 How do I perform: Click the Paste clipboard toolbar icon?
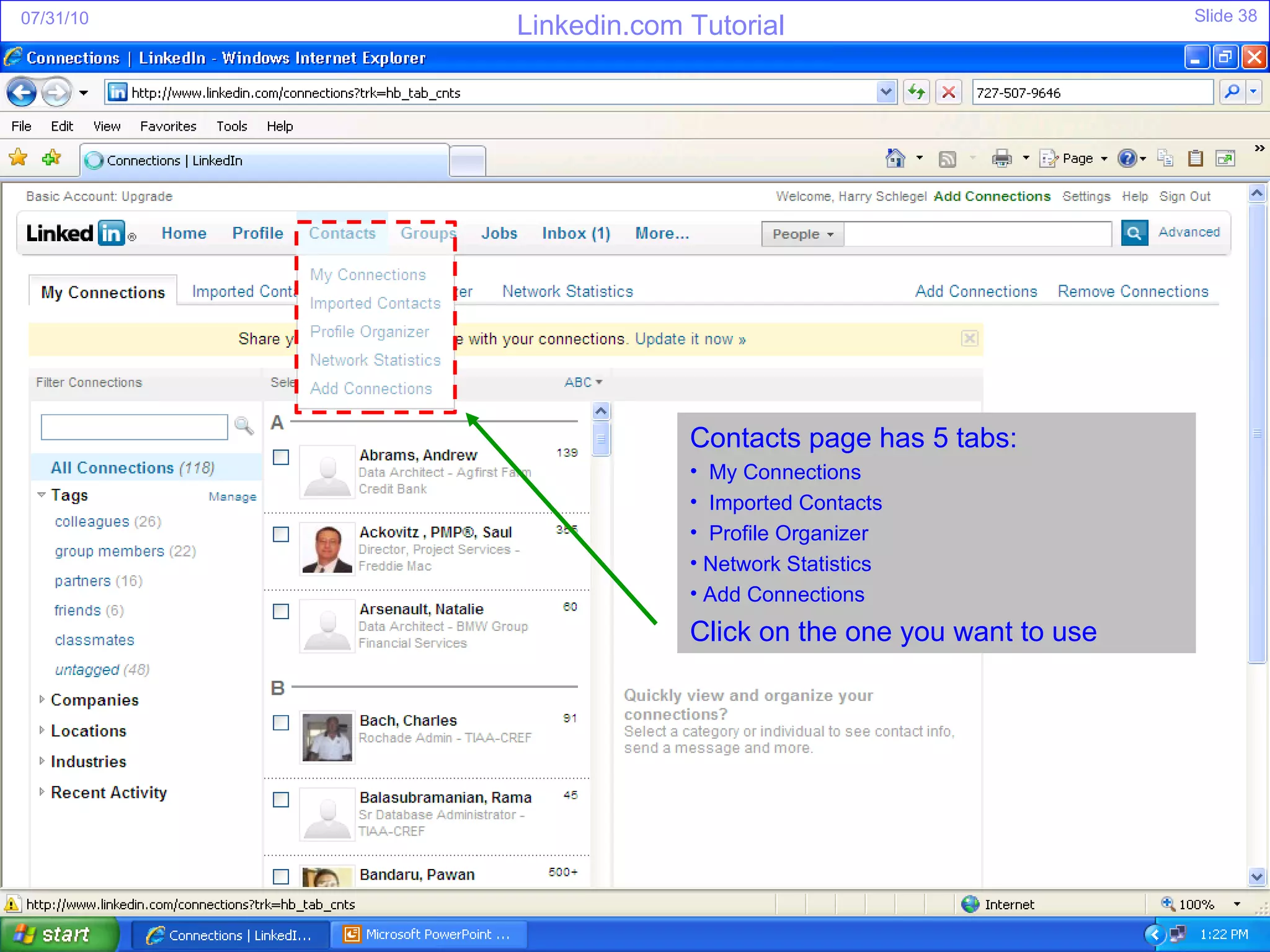[x=1196, y=159]
